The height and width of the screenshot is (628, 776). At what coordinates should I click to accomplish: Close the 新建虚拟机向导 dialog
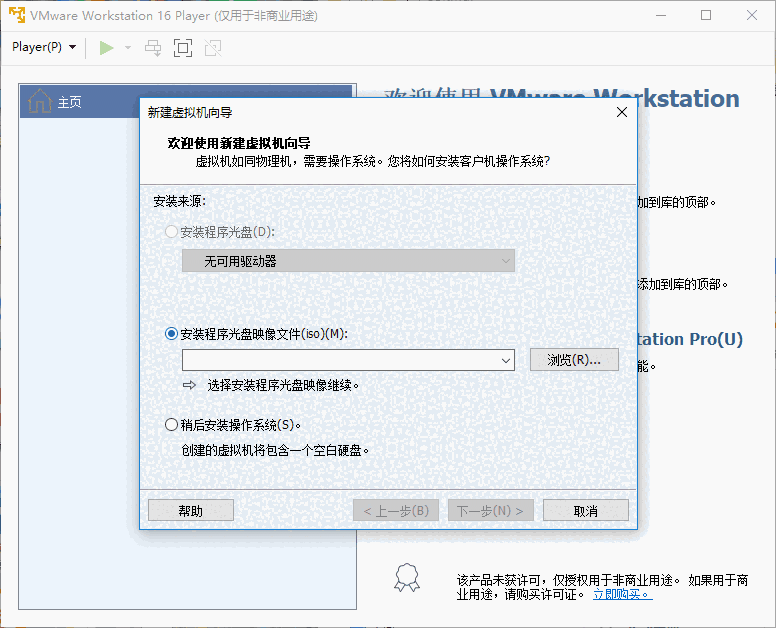pos(622,112)
